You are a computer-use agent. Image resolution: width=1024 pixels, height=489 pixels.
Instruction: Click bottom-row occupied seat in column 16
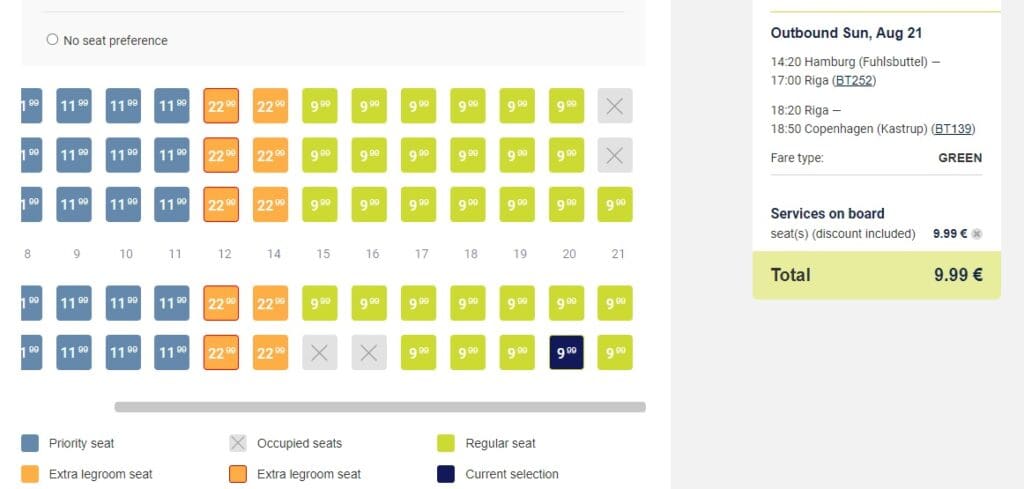click(369, 352)
